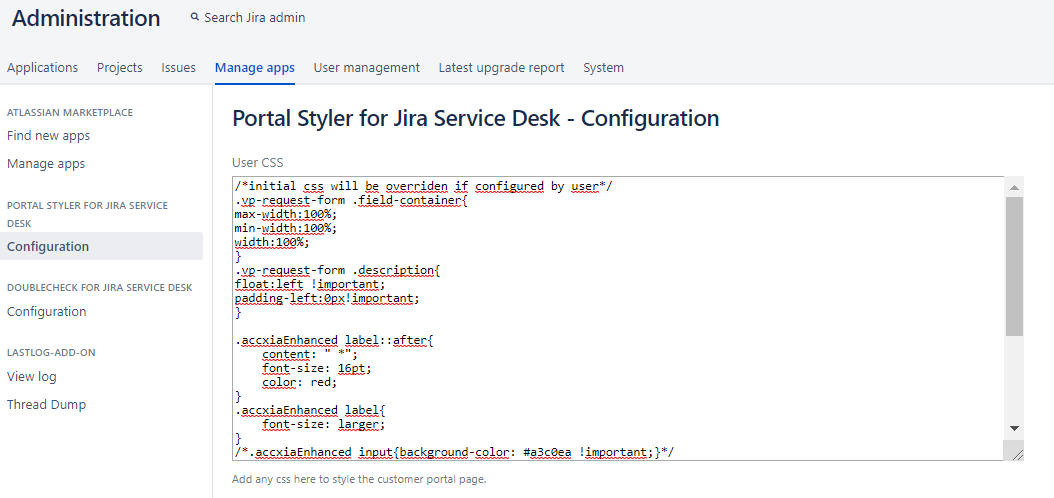This screenshot has width=1054, height=498.
Task: Open Find new apps link
Action: point(48,136)
